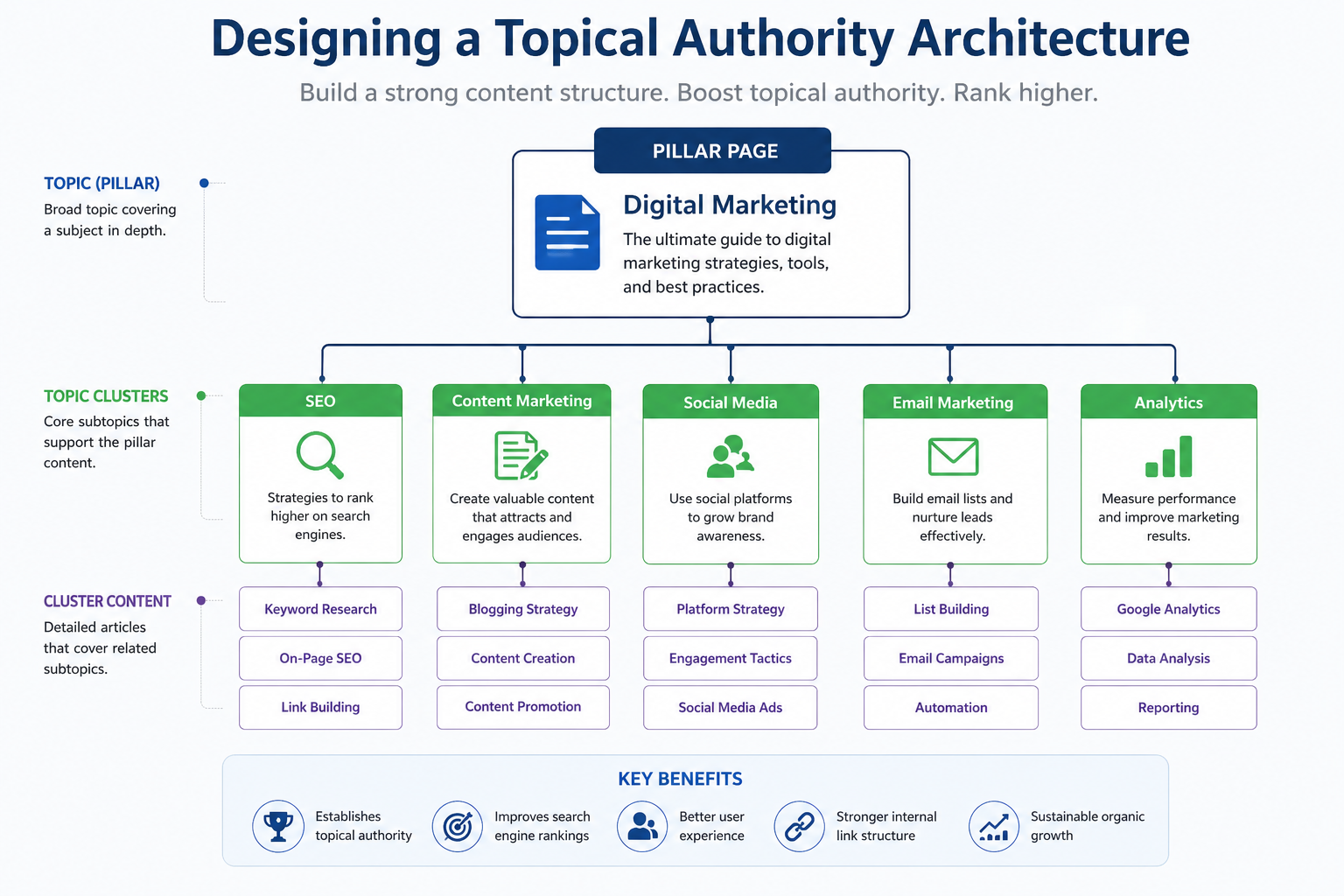The image size is (1344, 896).
Task: Open the Keyword Research box
Action: [x=320, y=609]
